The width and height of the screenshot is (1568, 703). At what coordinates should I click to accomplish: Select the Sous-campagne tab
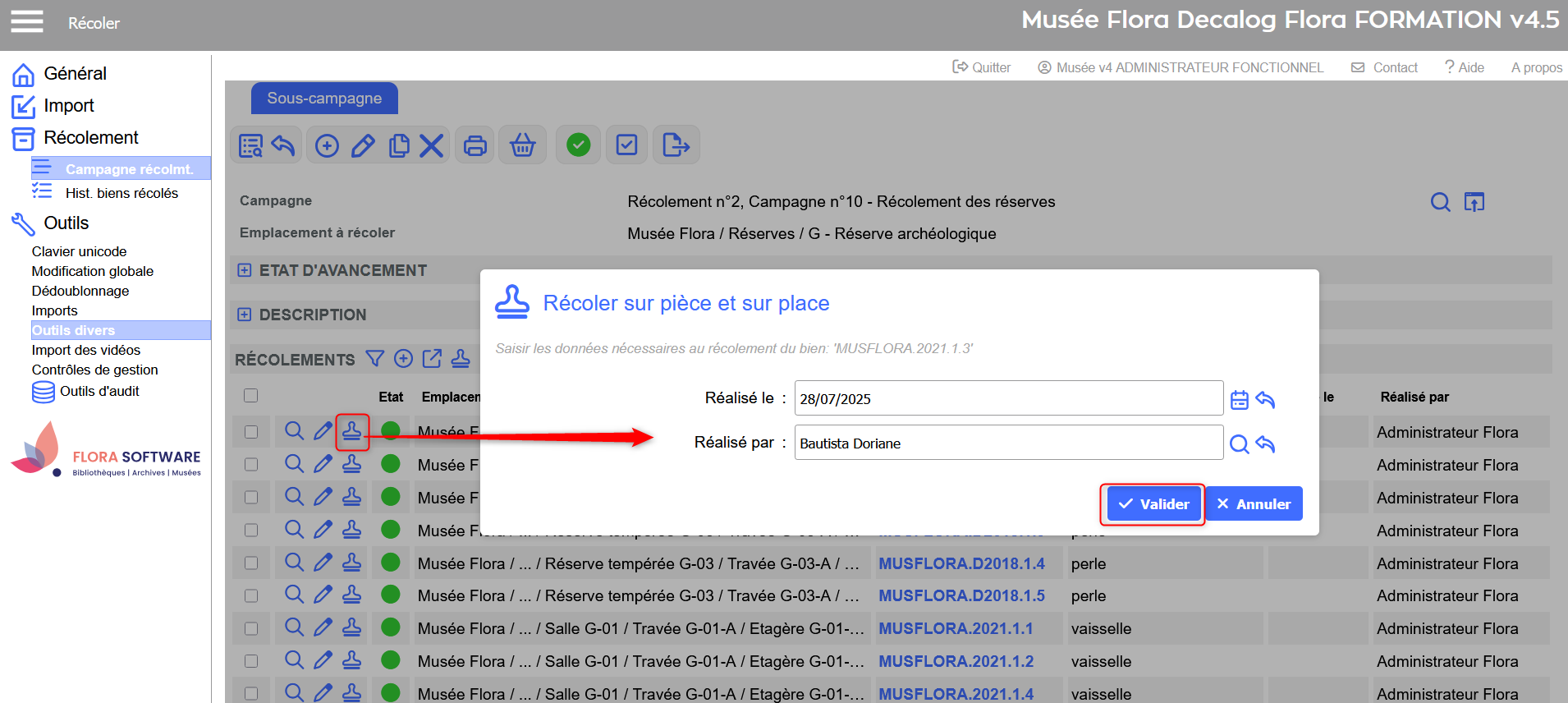pyautogui.click(x=324, y=99)
